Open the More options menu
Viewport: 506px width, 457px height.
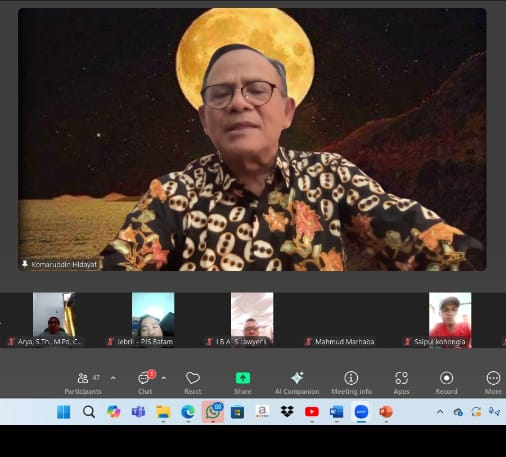[493, 383]
